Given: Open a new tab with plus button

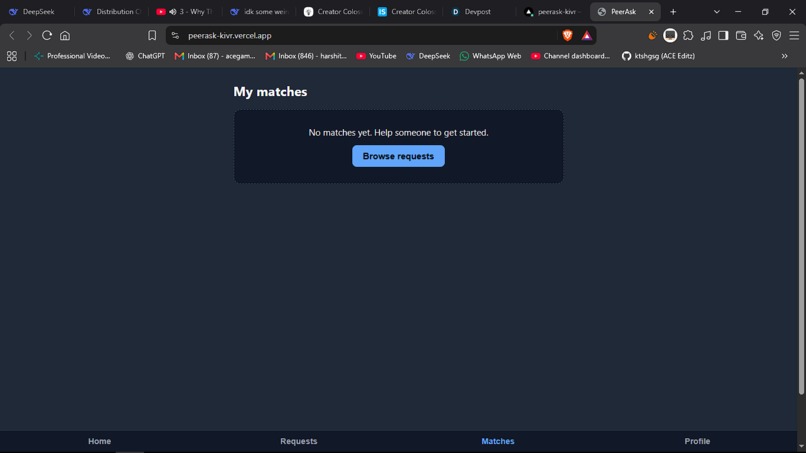Looking at the screenshot, I should point(673,11).
